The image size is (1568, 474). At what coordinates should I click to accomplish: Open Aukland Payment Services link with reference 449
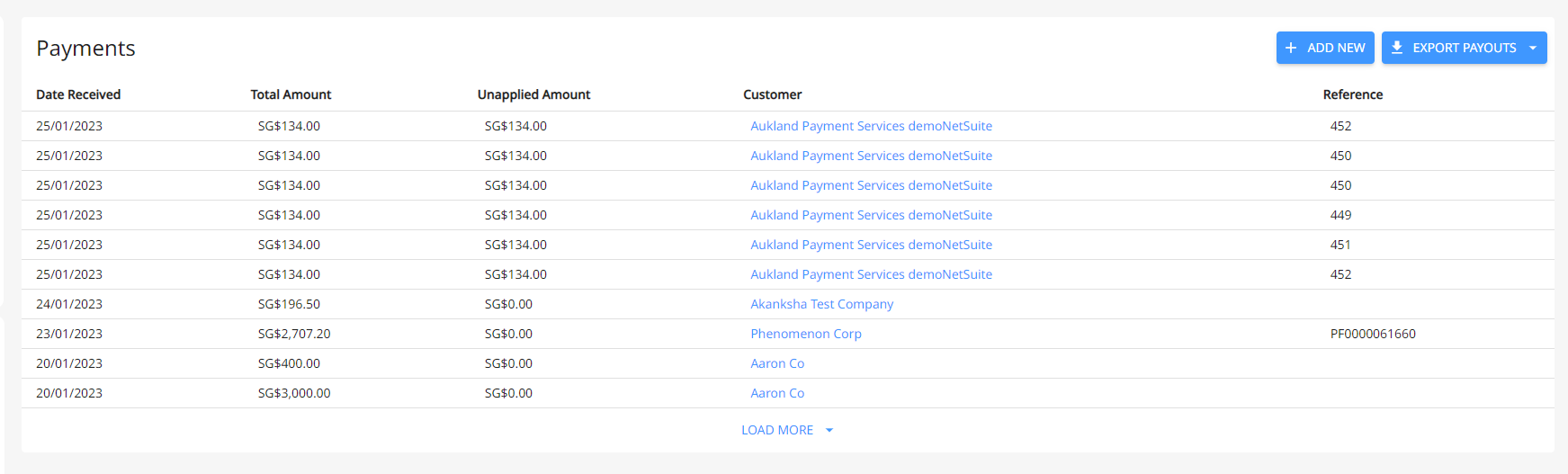point(871,215)
